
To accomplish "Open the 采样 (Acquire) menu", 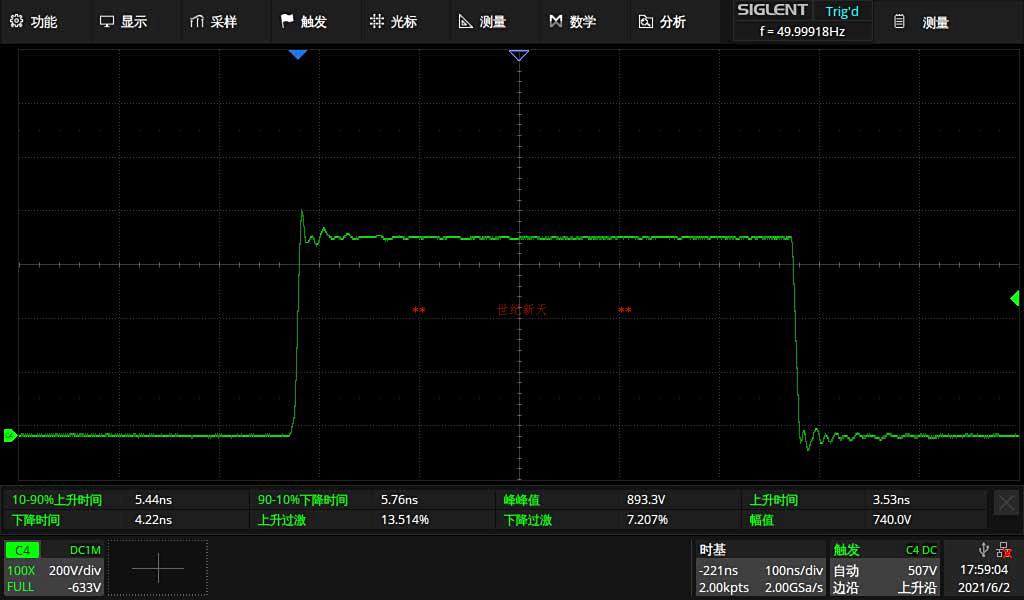I will [213, 22].
